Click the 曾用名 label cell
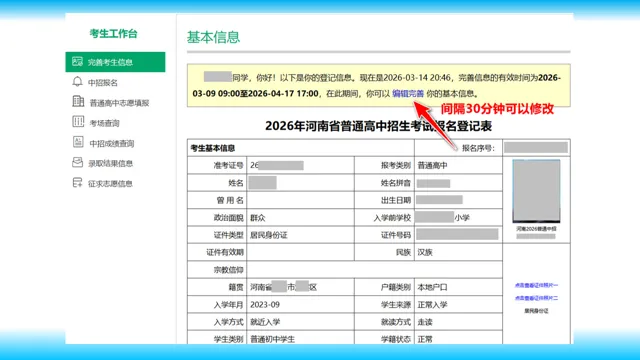Viewport: 640px width, 360px height. click(217, 200)
